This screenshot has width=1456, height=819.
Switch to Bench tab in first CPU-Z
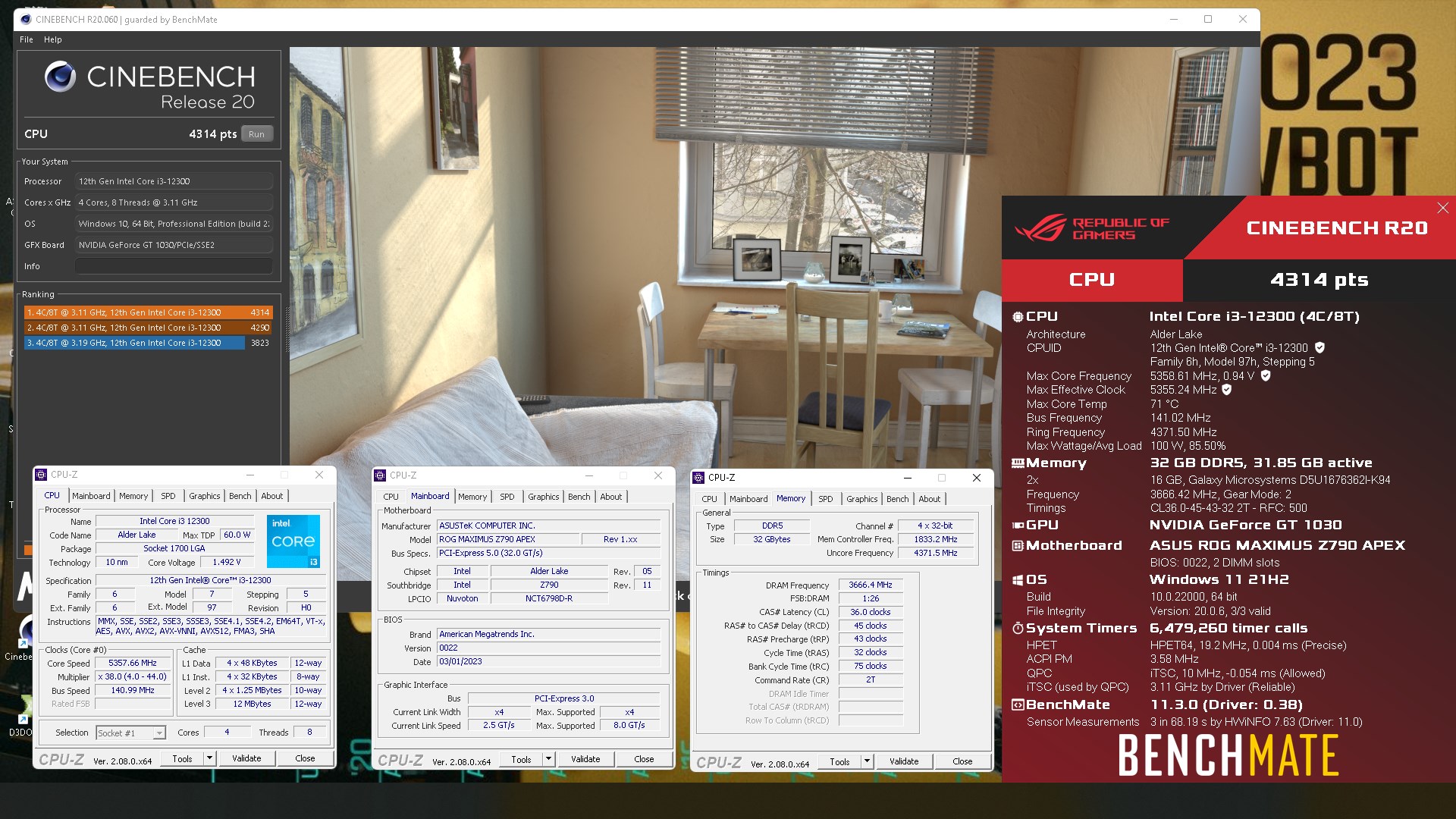(x=240, y=496)
